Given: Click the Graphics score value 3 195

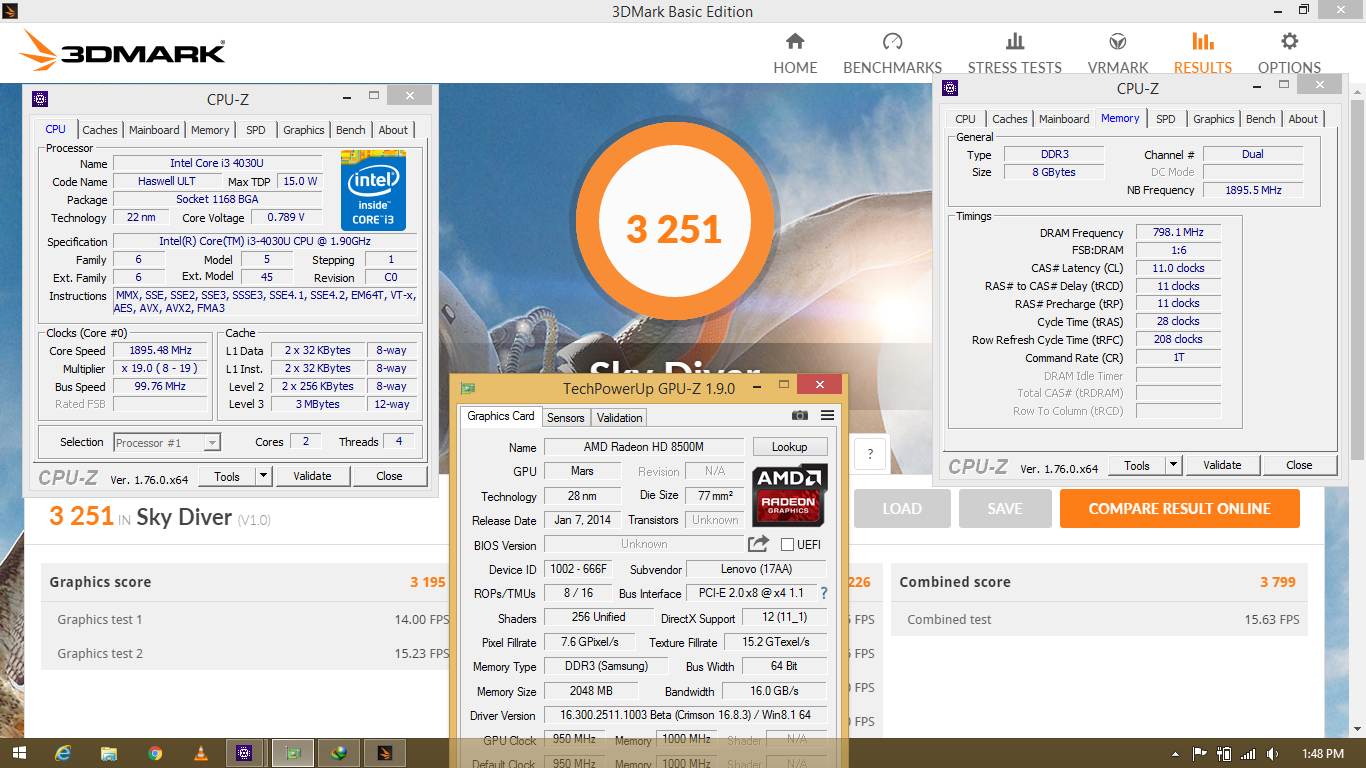Looking at the screenshot, I should click(x=428, y=582).
